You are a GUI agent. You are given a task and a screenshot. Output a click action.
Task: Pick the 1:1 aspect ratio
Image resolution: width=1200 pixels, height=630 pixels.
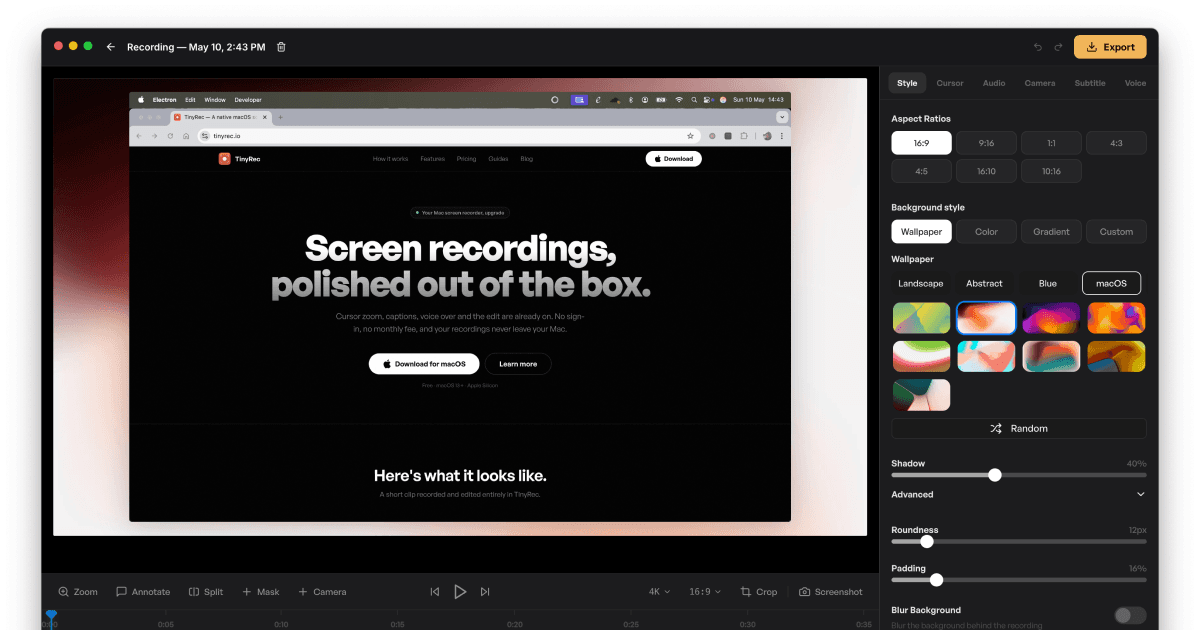click(1051, 143)
